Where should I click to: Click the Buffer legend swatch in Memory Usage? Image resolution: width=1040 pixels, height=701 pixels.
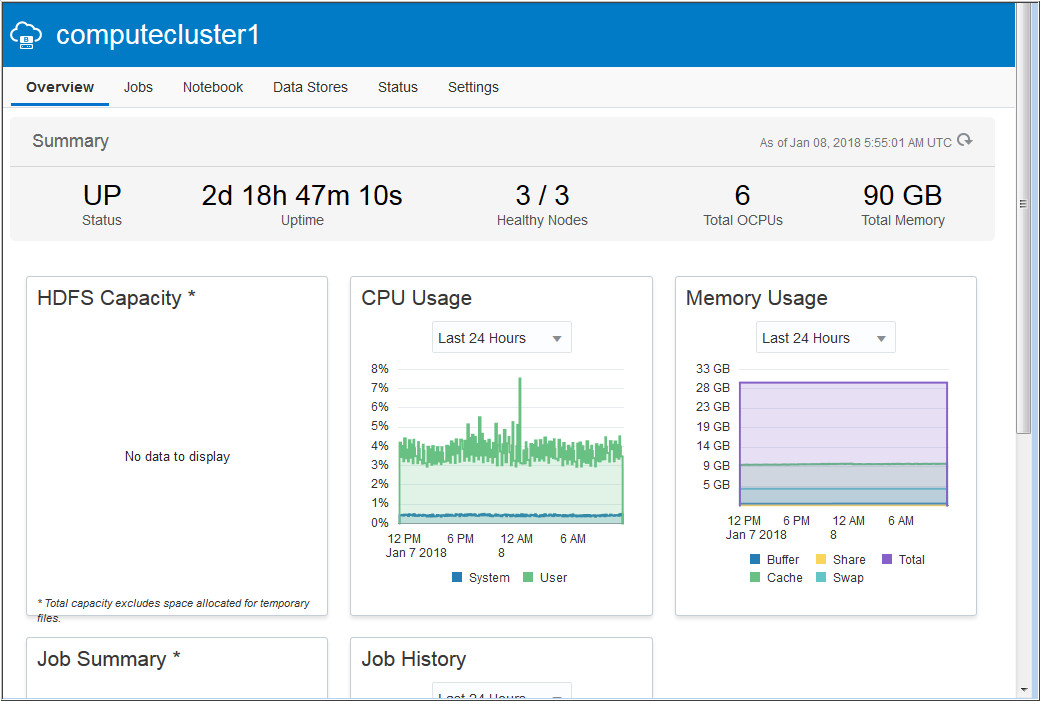tap(754, 560)
